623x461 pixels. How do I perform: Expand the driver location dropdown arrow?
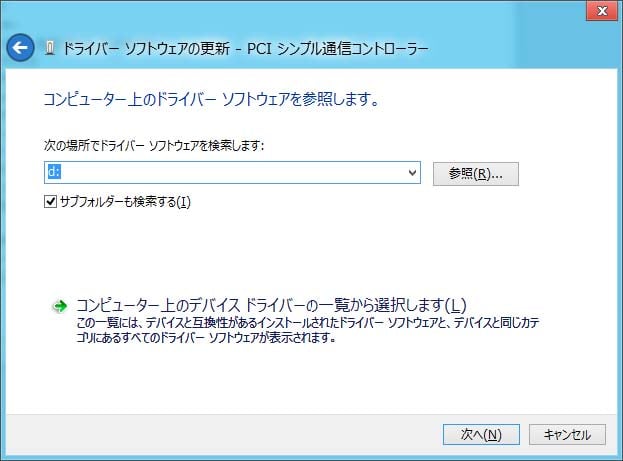point(412,172)
